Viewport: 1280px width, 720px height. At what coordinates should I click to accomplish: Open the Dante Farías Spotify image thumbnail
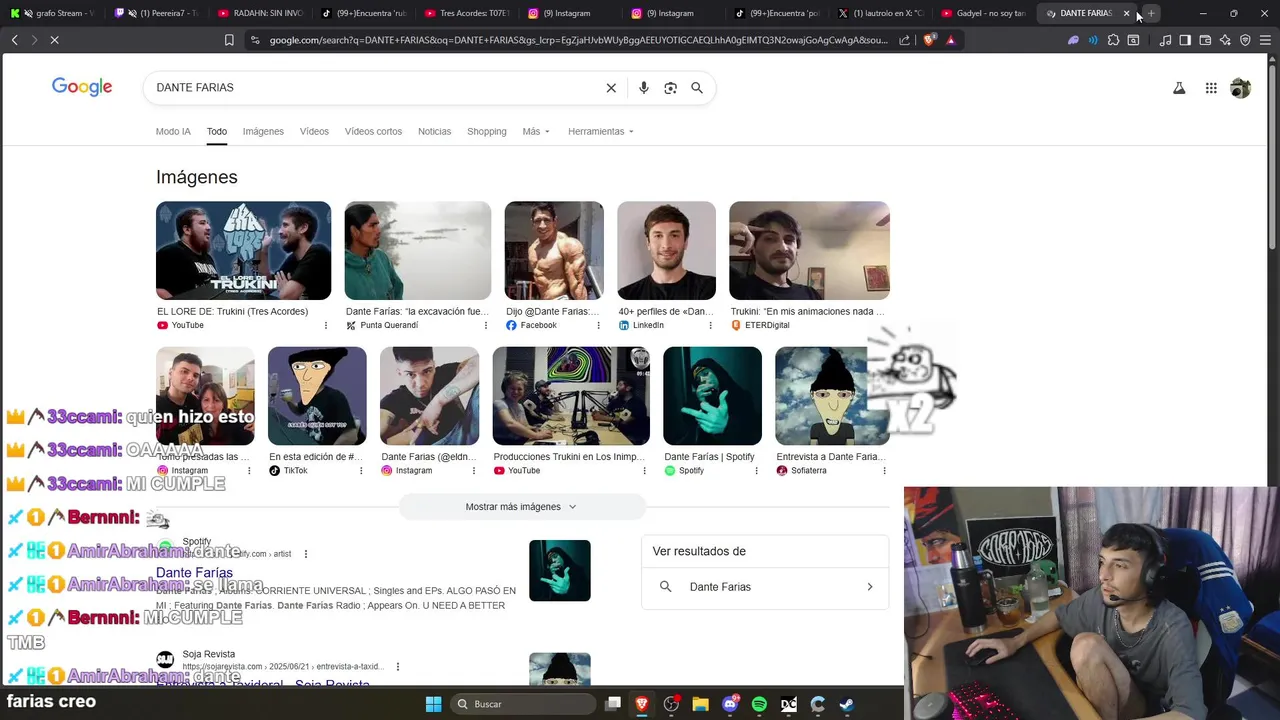click(712, 396)
